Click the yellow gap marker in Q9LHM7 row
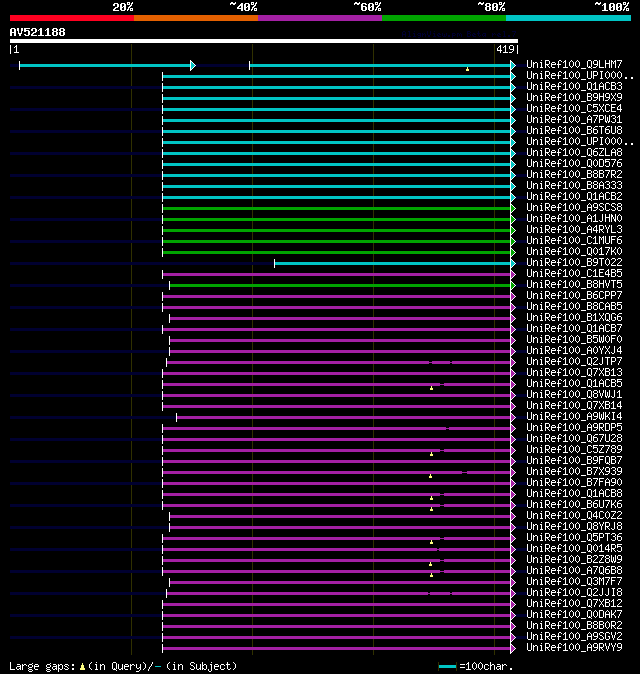The width and height of the screenshot is (640, 674). click(467, 69)
